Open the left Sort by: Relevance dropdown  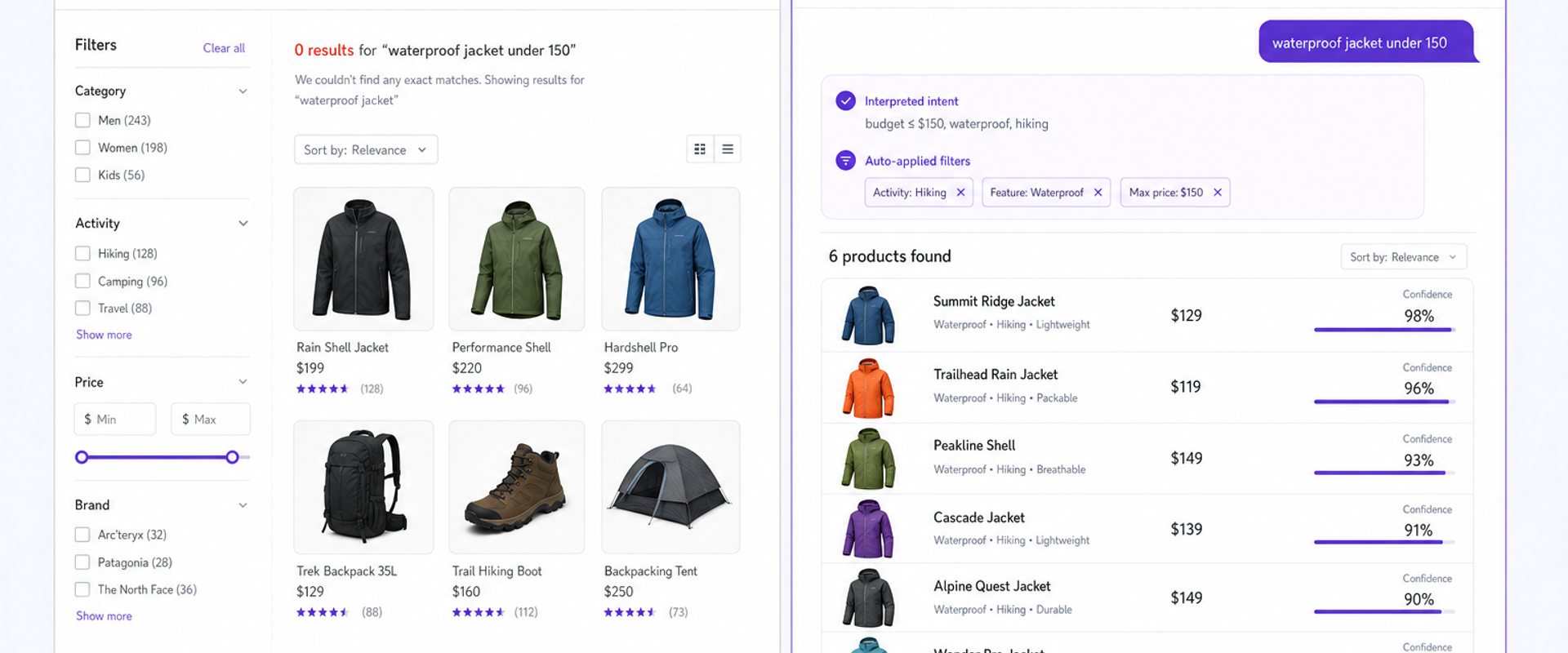point(366,149)
